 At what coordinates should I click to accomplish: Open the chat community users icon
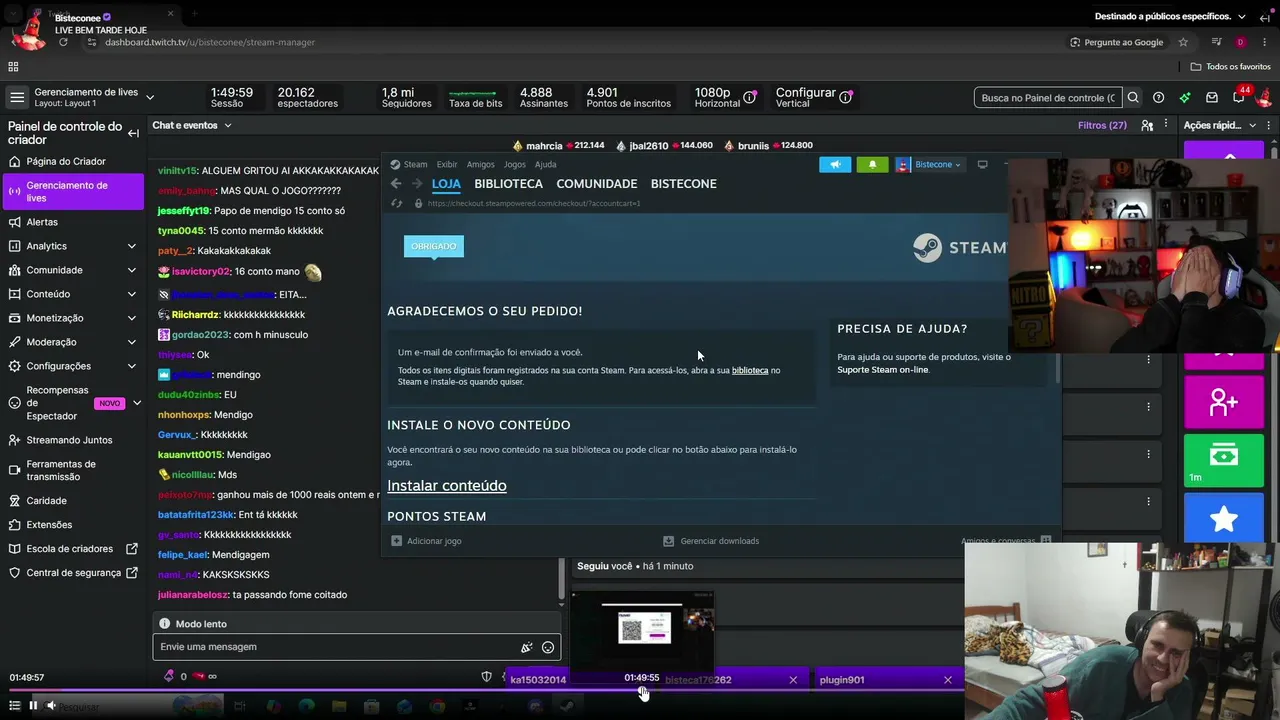1147,125
